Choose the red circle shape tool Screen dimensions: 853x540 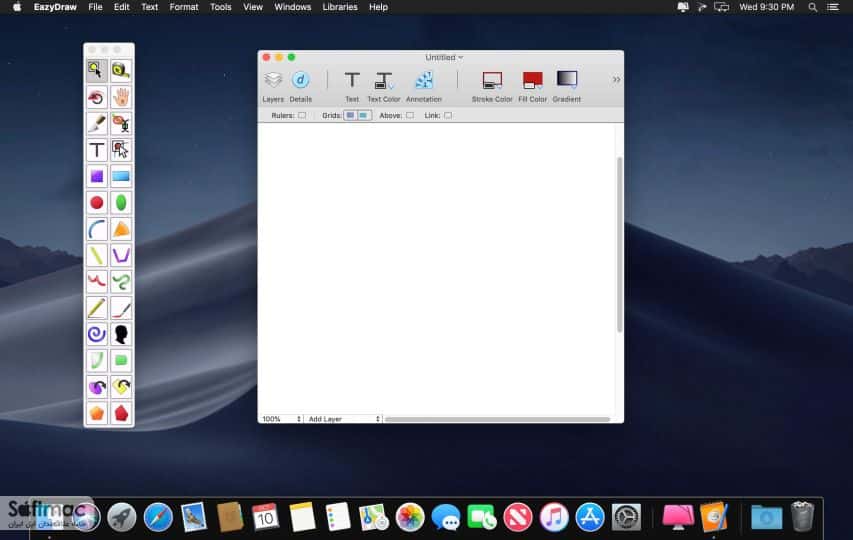[97, 202]
